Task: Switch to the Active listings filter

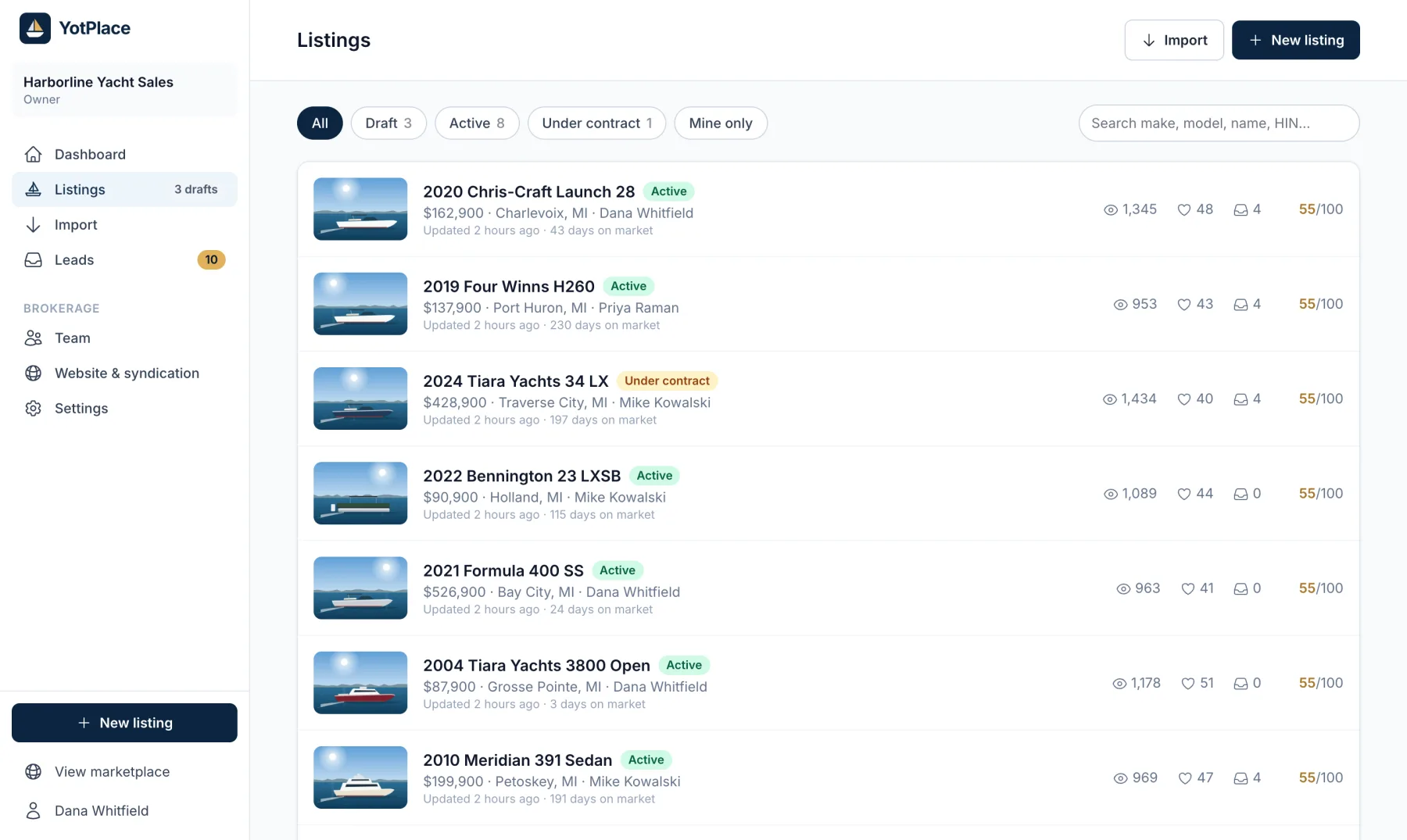Action: pos(477,123)
